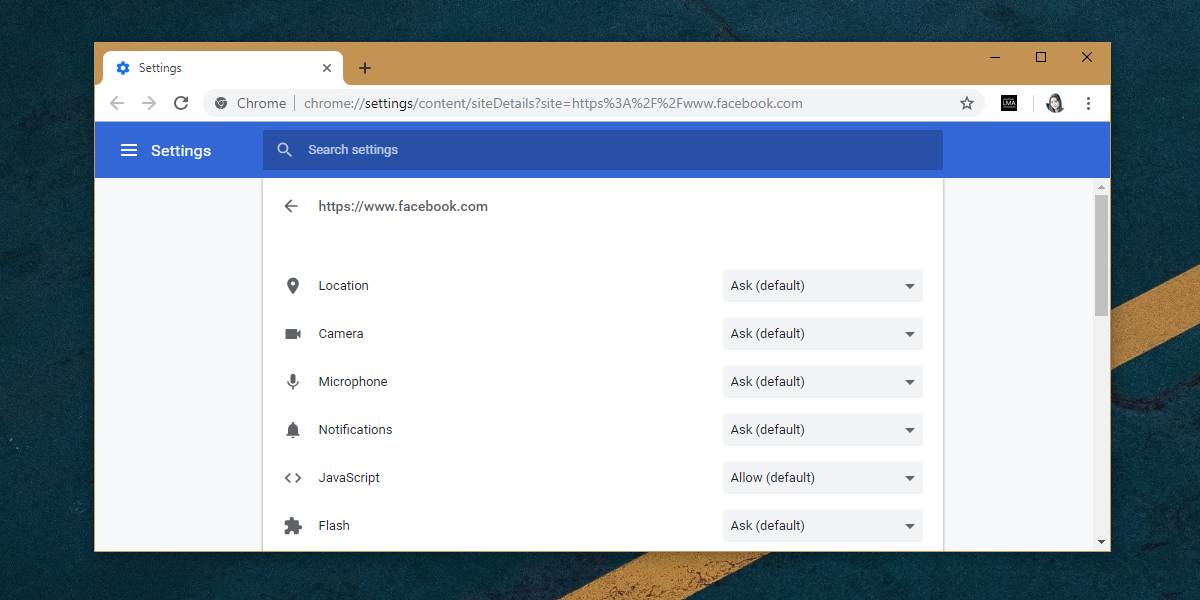Open the Location permission dropdown
Screen dimensions: 1200x600
(823, 286)
